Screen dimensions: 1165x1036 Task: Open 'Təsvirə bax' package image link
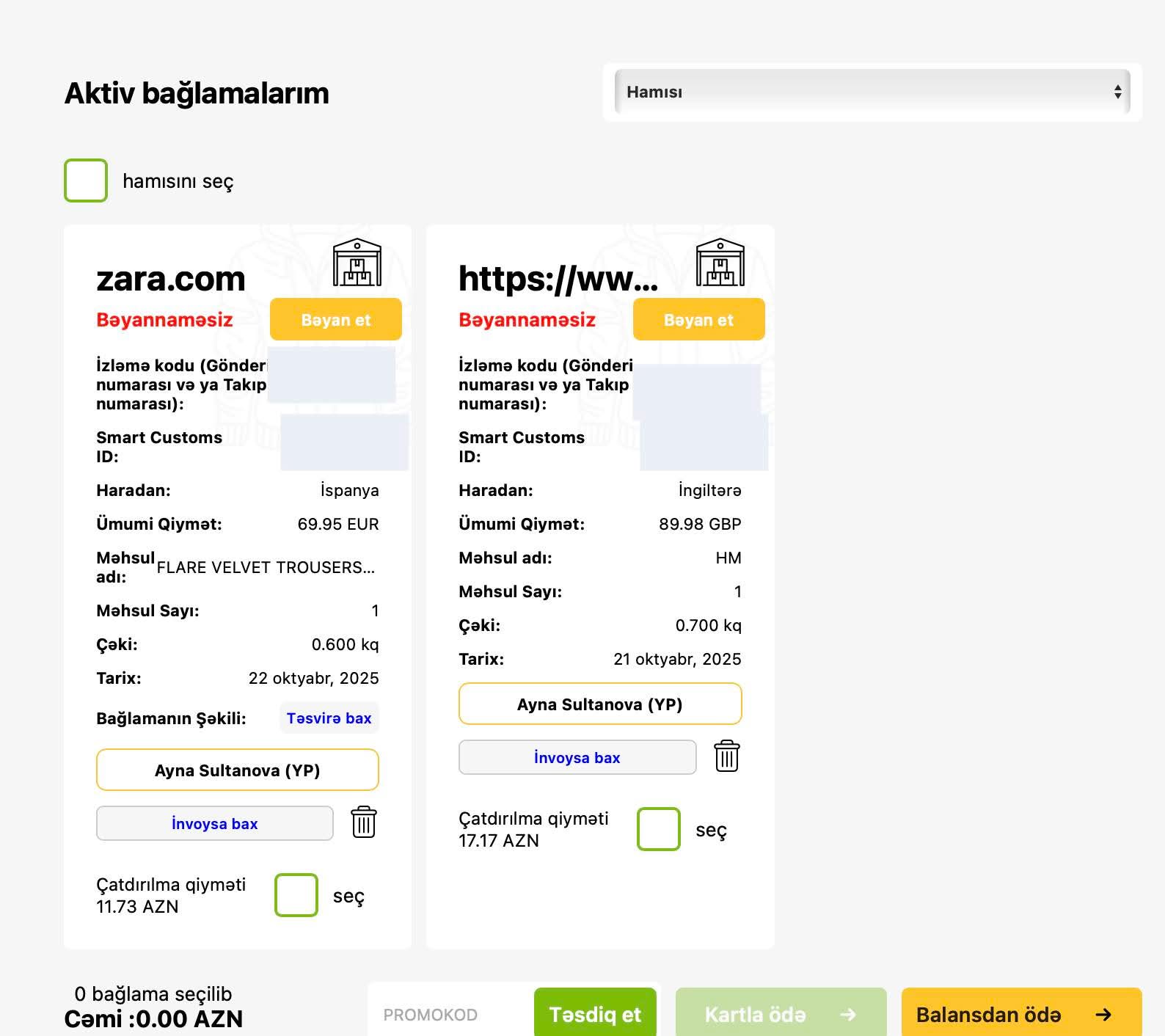329,718
